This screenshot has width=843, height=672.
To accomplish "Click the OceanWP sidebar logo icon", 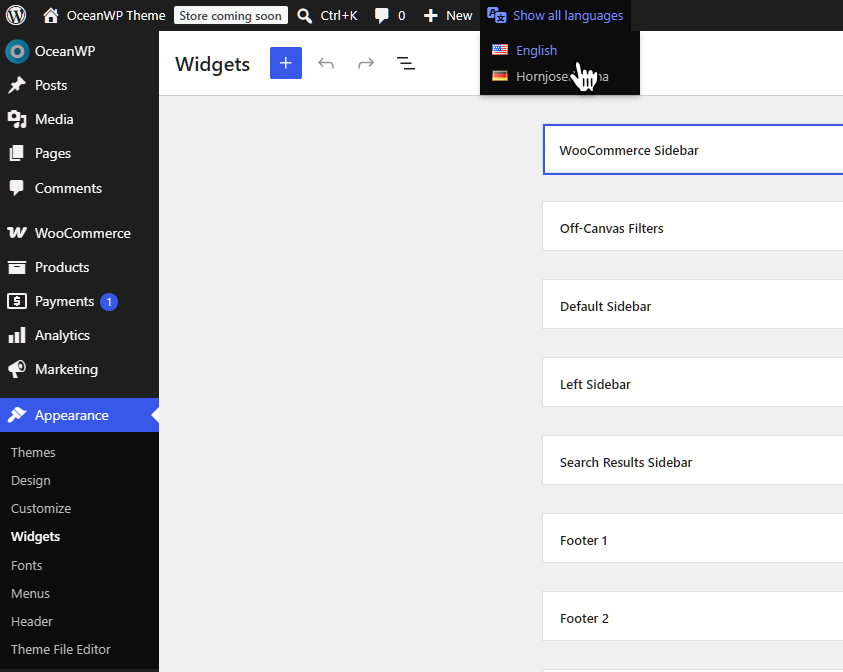I will [17, 51].
